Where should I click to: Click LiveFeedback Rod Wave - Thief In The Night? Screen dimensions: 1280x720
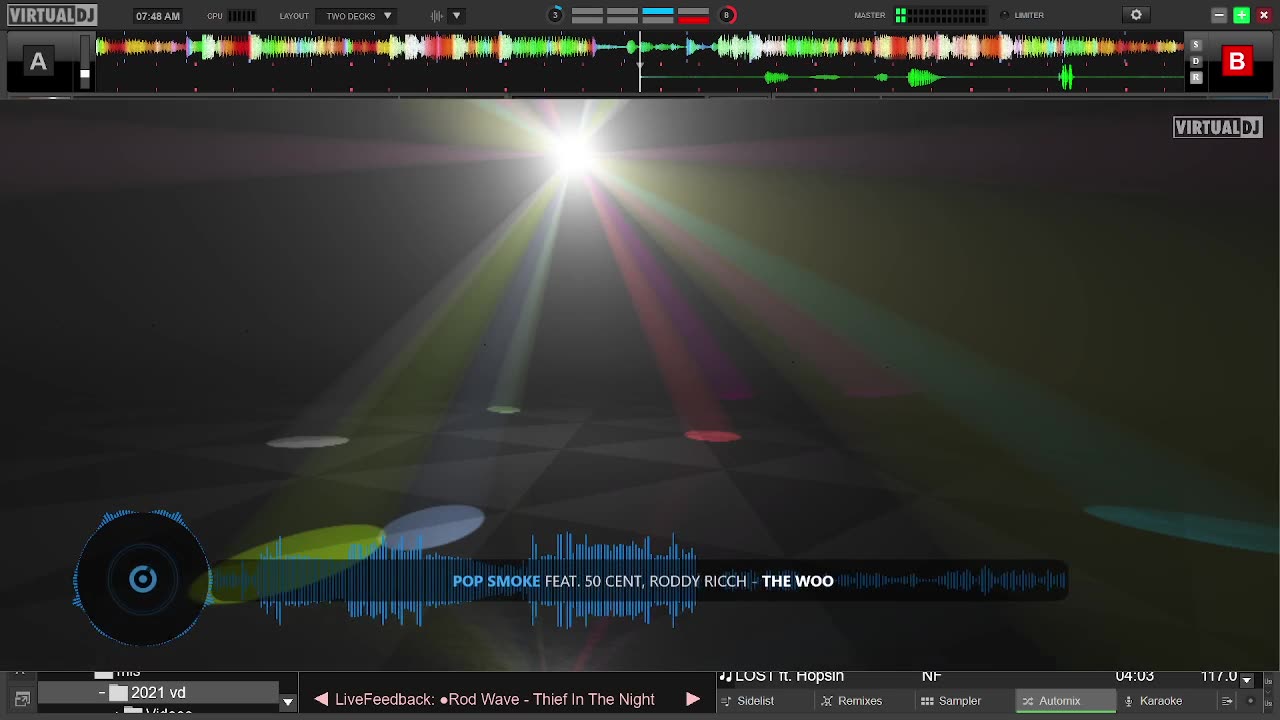495,700
